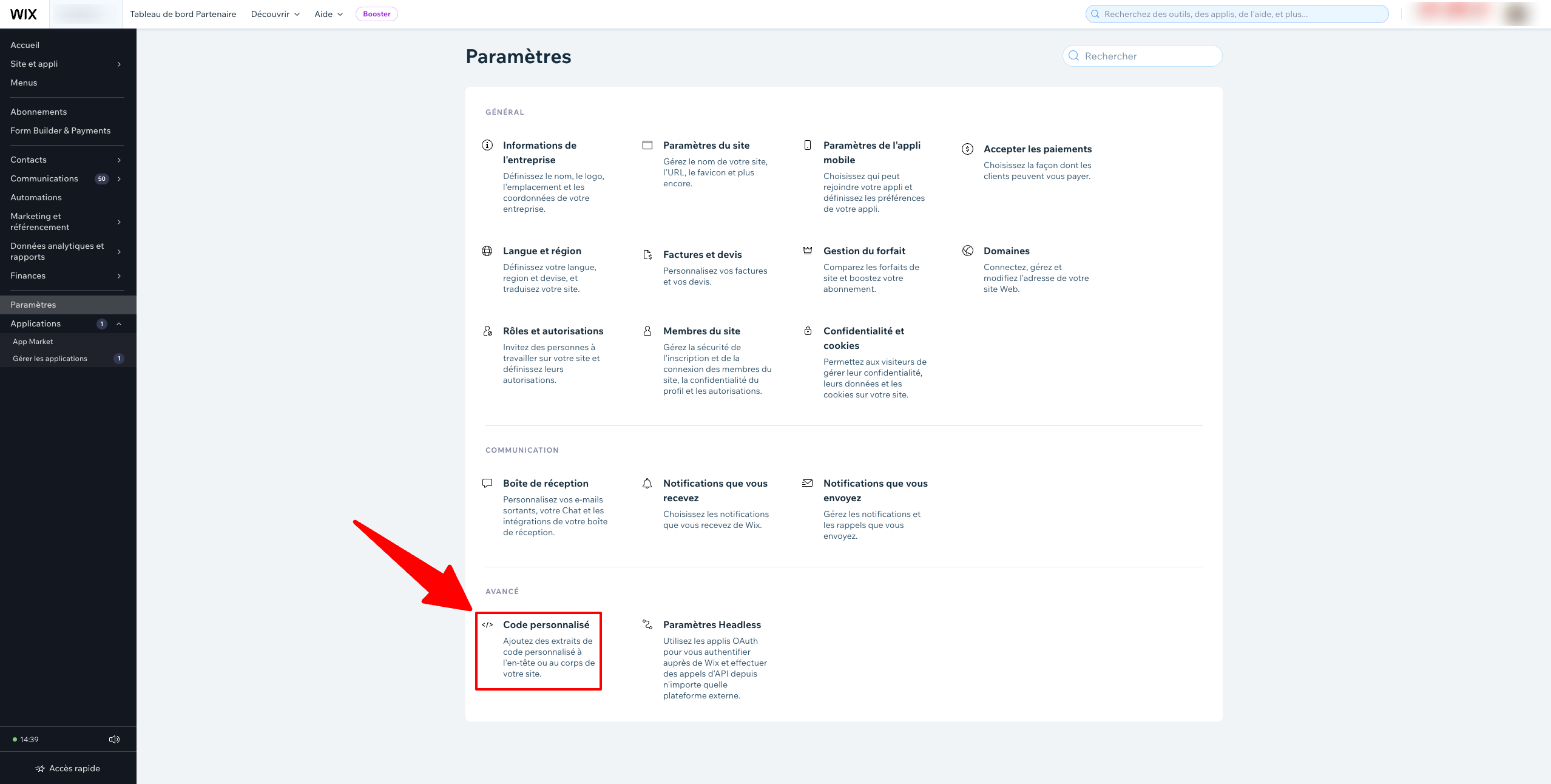Screen dimensions: 1551x784
Task: Click the Code personnalisé code brackets icon
Action: tap(487, 624)
